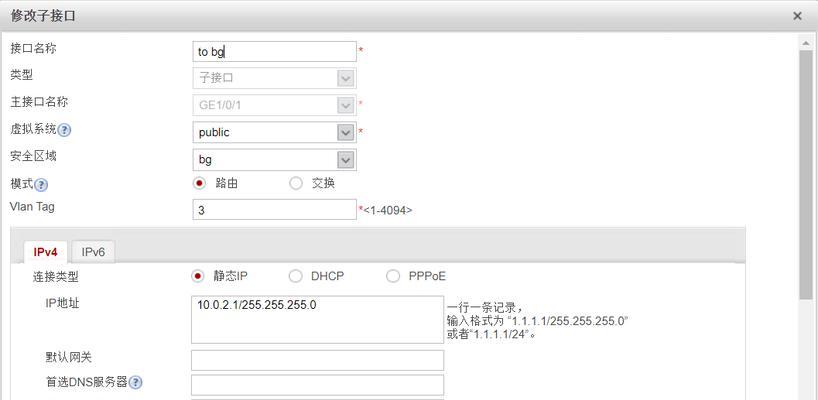Click the 主接口名称 label
818x400 pixels.
[x=39, y=102]
